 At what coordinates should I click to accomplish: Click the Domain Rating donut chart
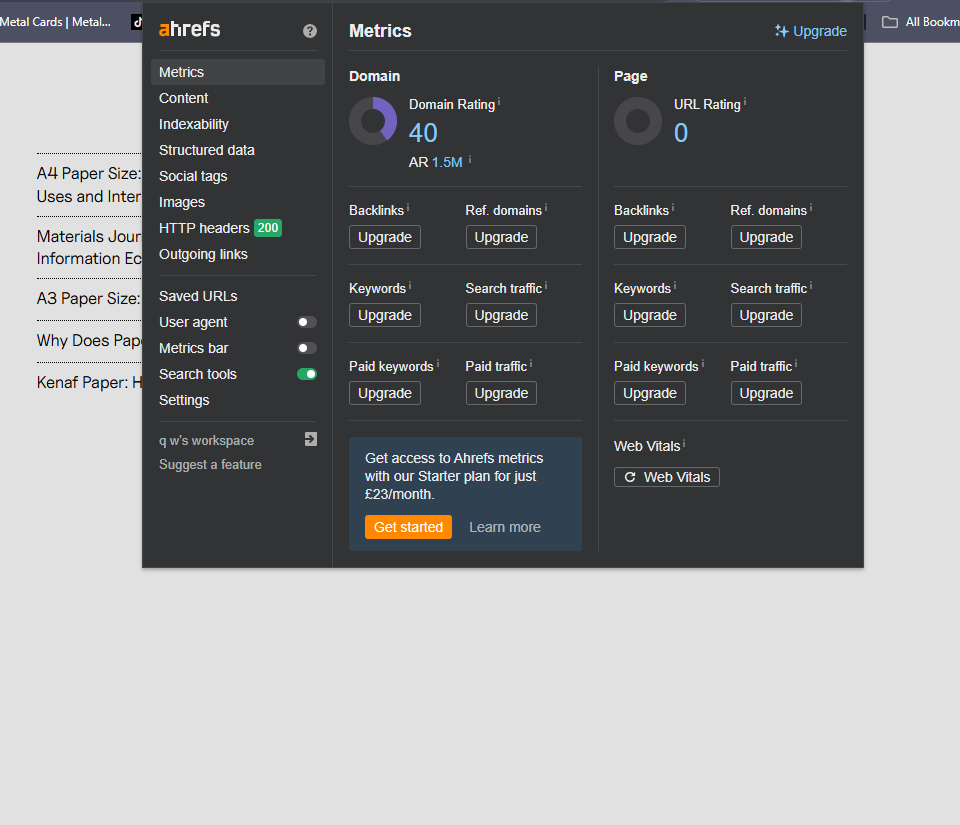373,121
